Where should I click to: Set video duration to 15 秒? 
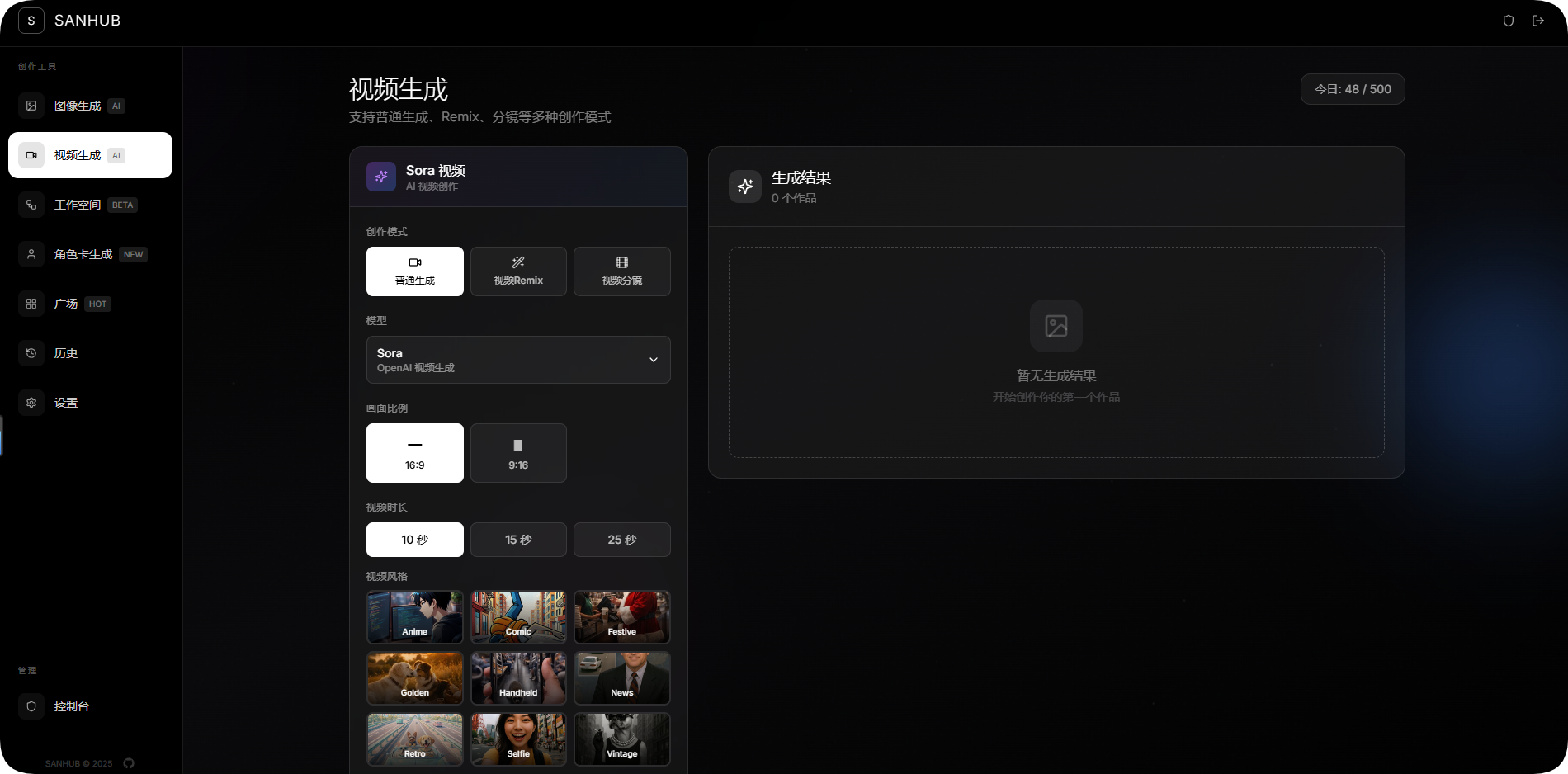518,540
